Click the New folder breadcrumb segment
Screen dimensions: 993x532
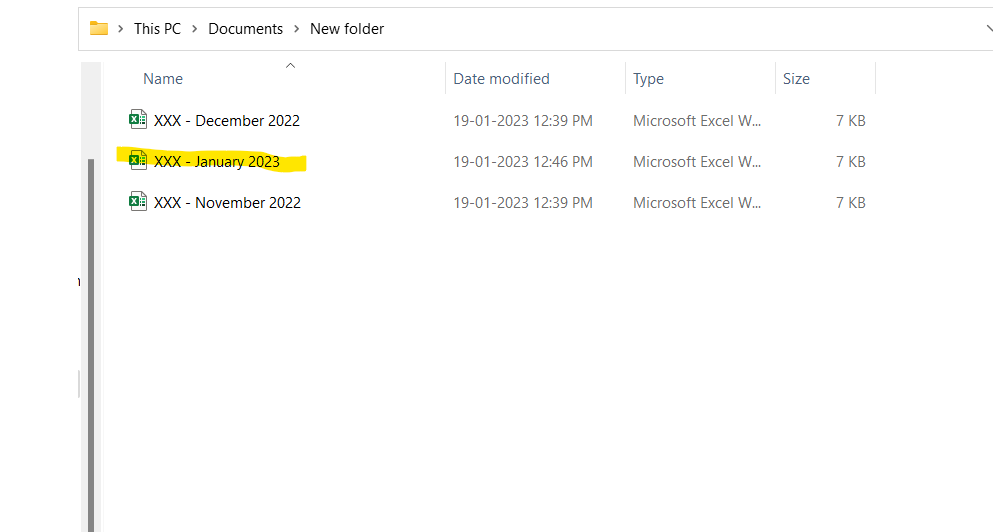347,29
